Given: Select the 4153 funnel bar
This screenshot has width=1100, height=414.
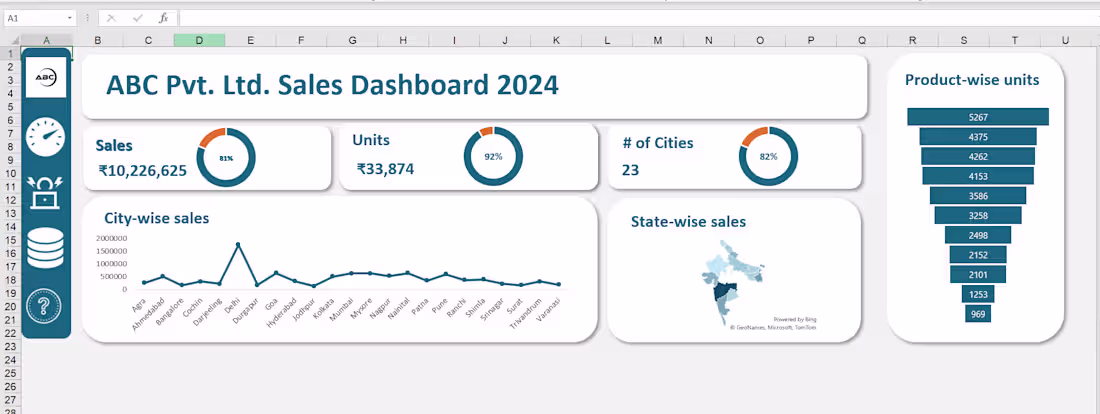Looking at the screenshot, I should click(977, 175).
